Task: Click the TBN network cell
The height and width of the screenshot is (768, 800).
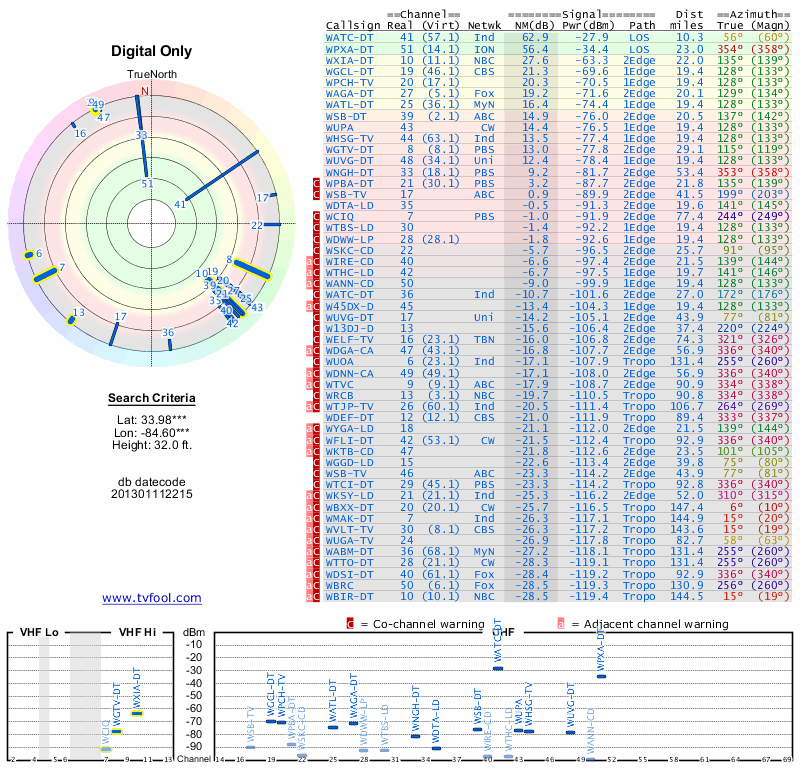Action: tap(484, 340)
